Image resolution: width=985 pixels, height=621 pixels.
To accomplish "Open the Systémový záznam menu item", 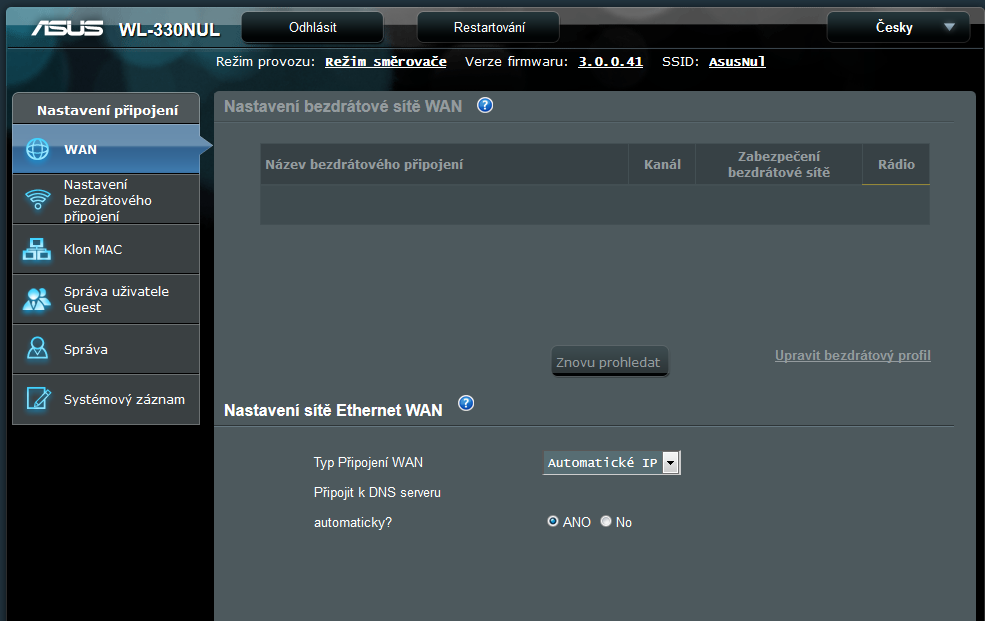I will tap(124, 399).
